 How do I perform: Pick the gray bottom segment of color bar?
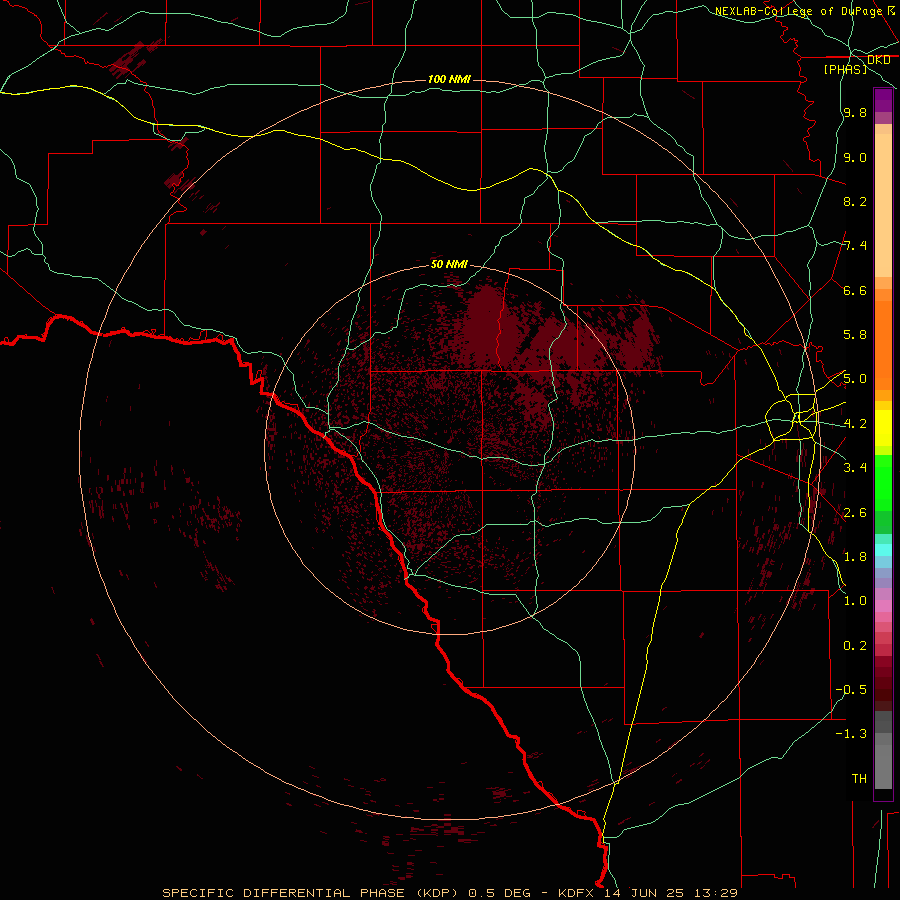pos(883,761)
